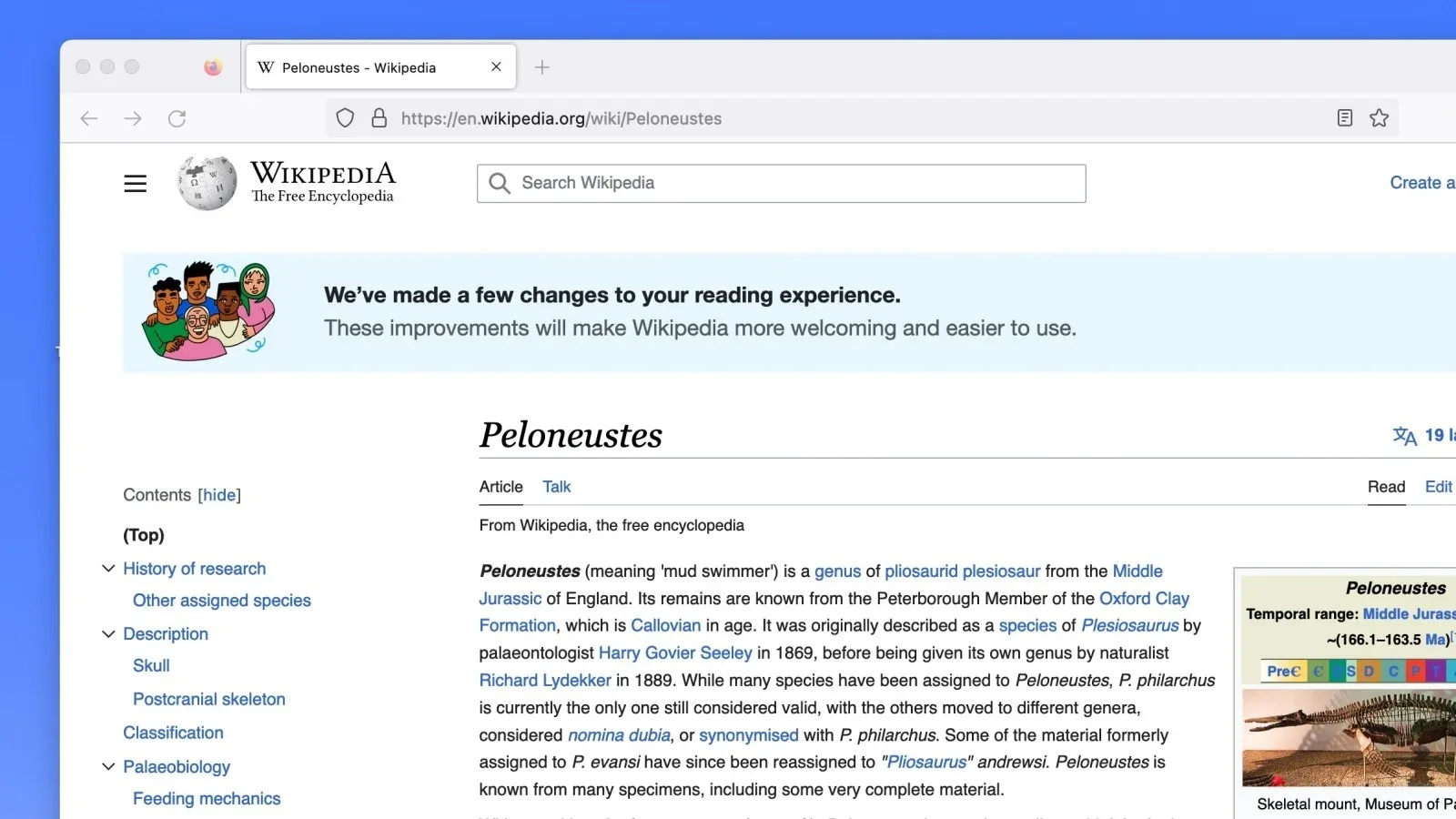This screenshot has height=819, width=1456.
Task: Go back using the back arrow
Action: [x=89, y=118]
